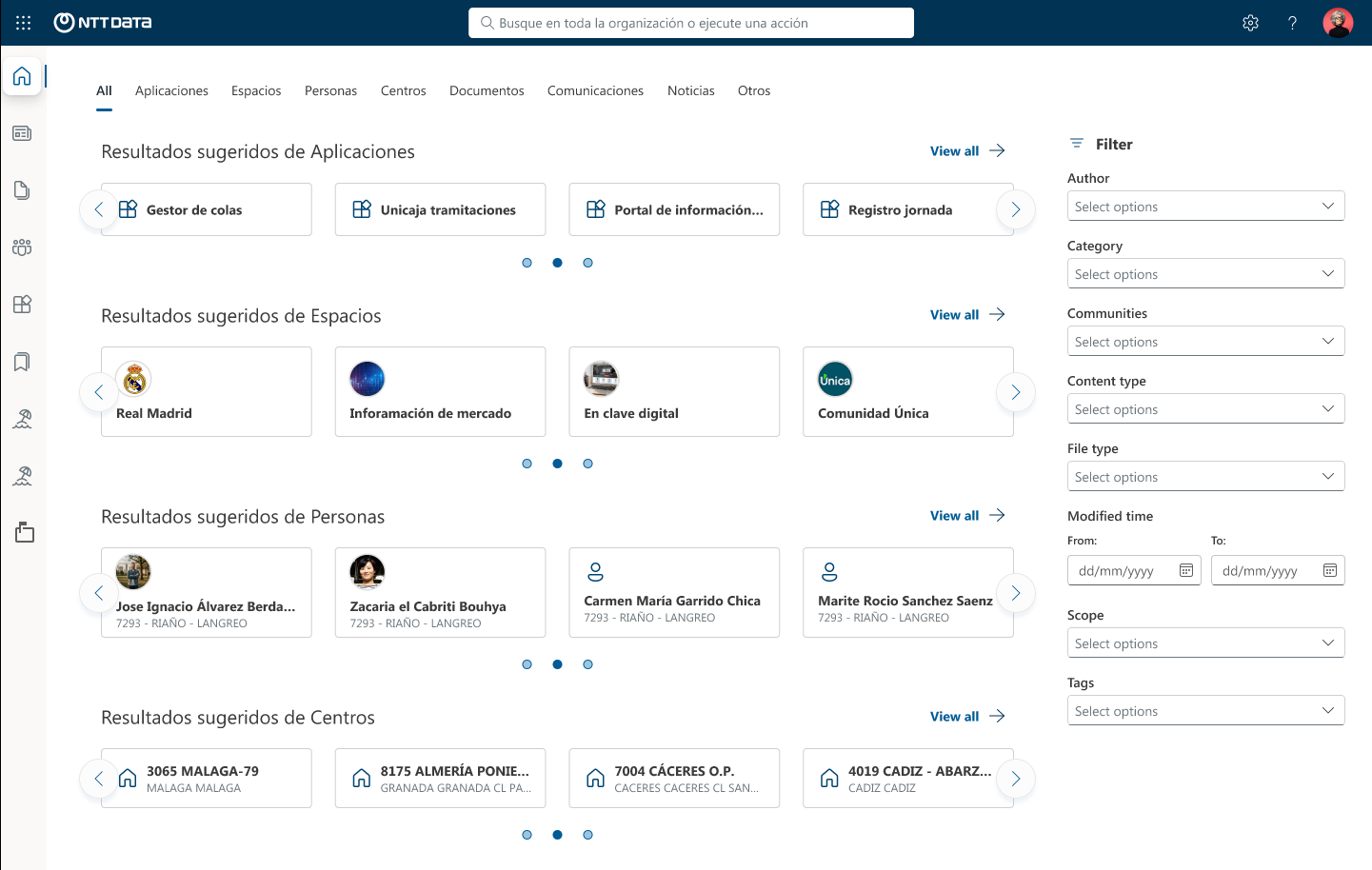This screenshot has width=1372, height=870.
Task: Open the documents icon in the sidebar
Action: coord(22,189)
